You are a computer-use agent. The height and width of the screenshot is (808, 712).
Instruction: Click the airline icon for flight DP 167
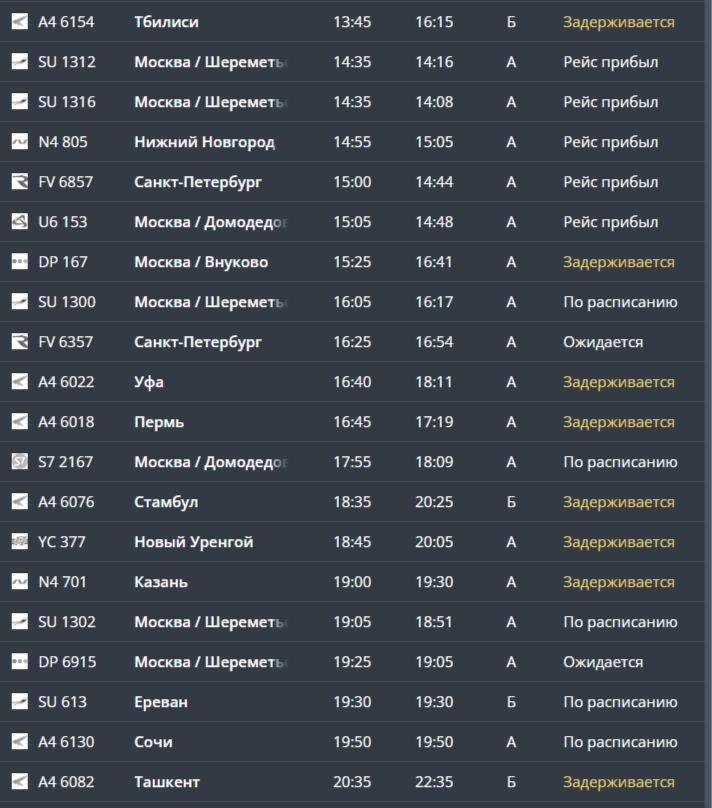pos(20,262)
